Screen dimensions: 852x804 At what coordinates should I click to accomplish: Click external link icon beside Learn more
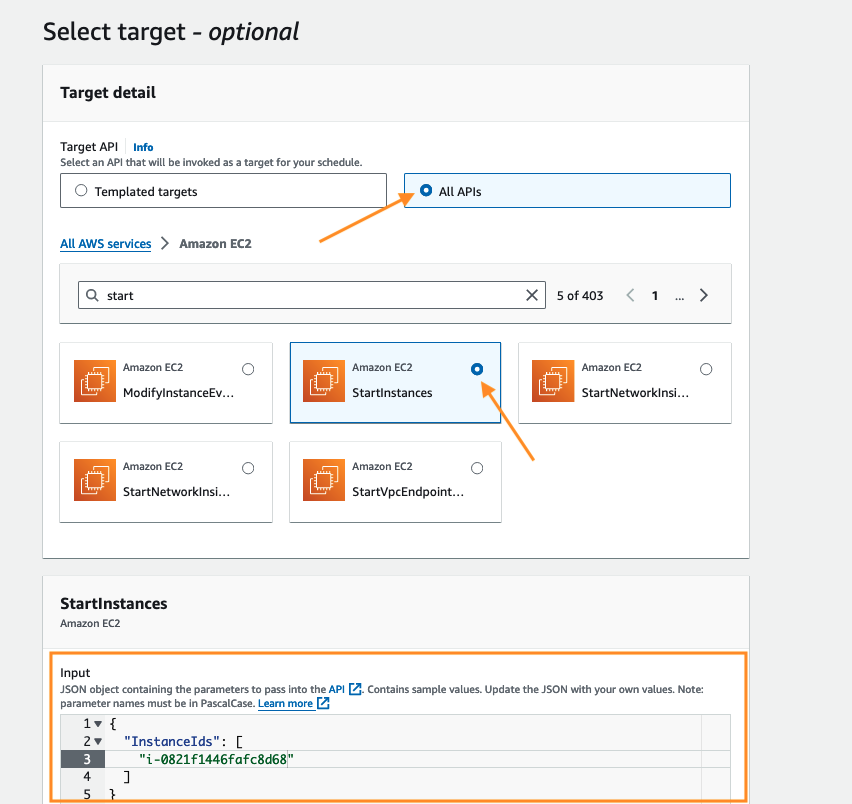[323, 704]
